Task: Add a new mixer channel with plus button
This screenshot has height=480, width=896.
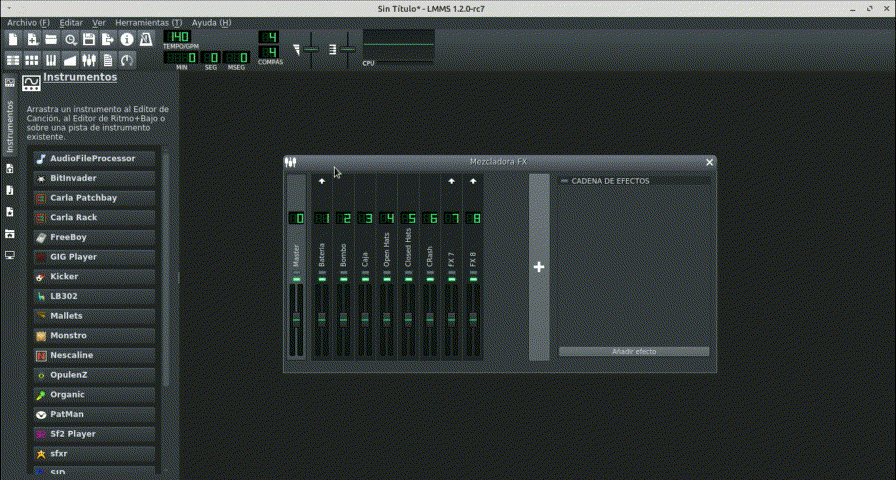Action: 539,267
